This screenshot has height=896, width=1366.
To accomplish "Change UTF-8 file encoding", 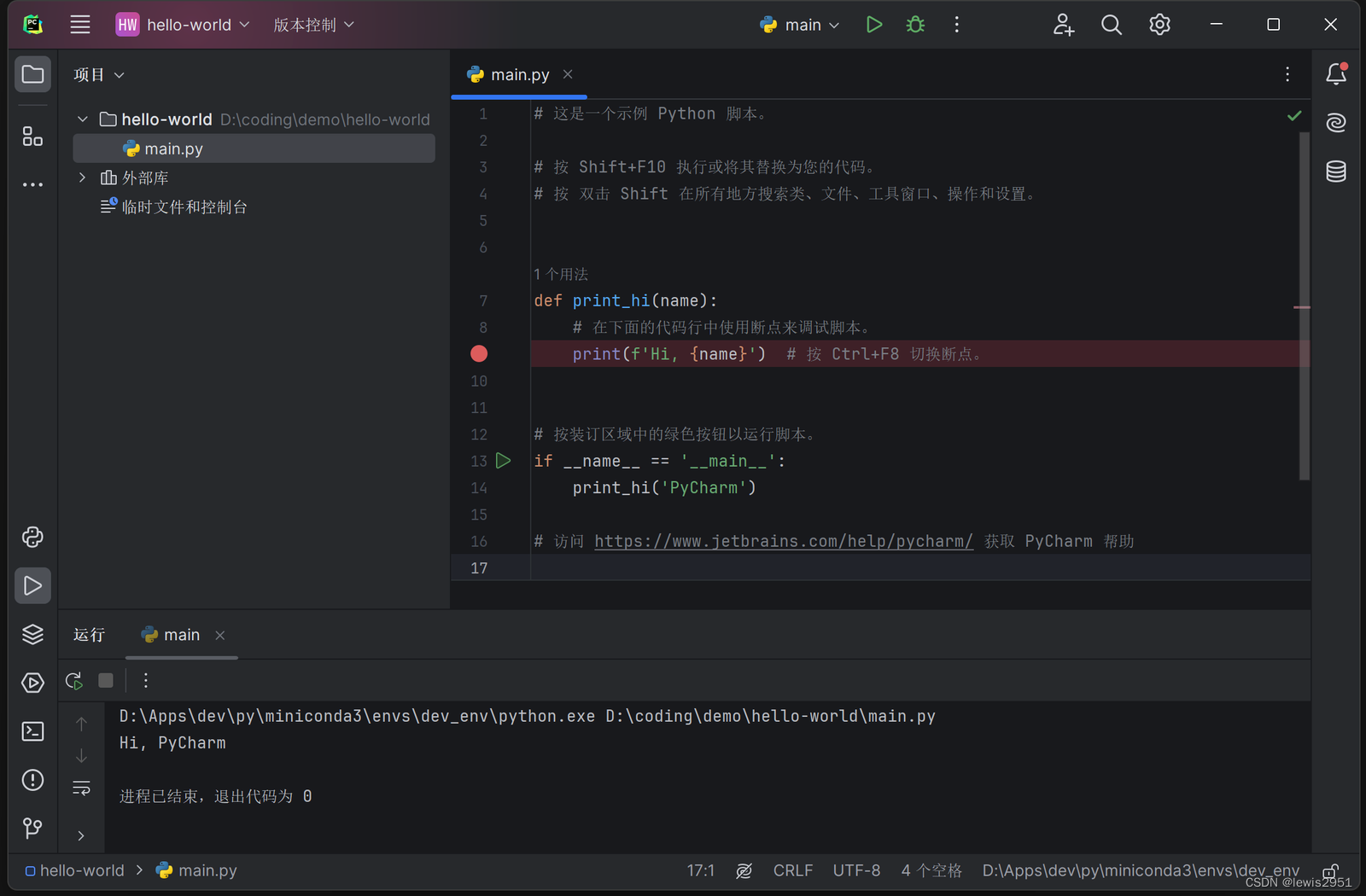I will (x=856, y=870).
